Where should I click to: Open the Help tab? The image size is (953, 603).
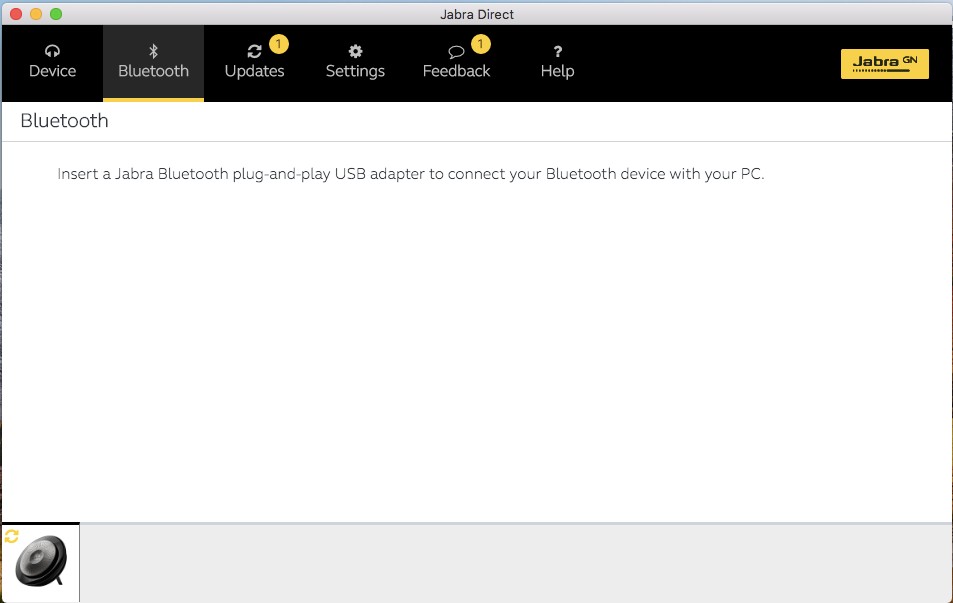tap(557, 63)
